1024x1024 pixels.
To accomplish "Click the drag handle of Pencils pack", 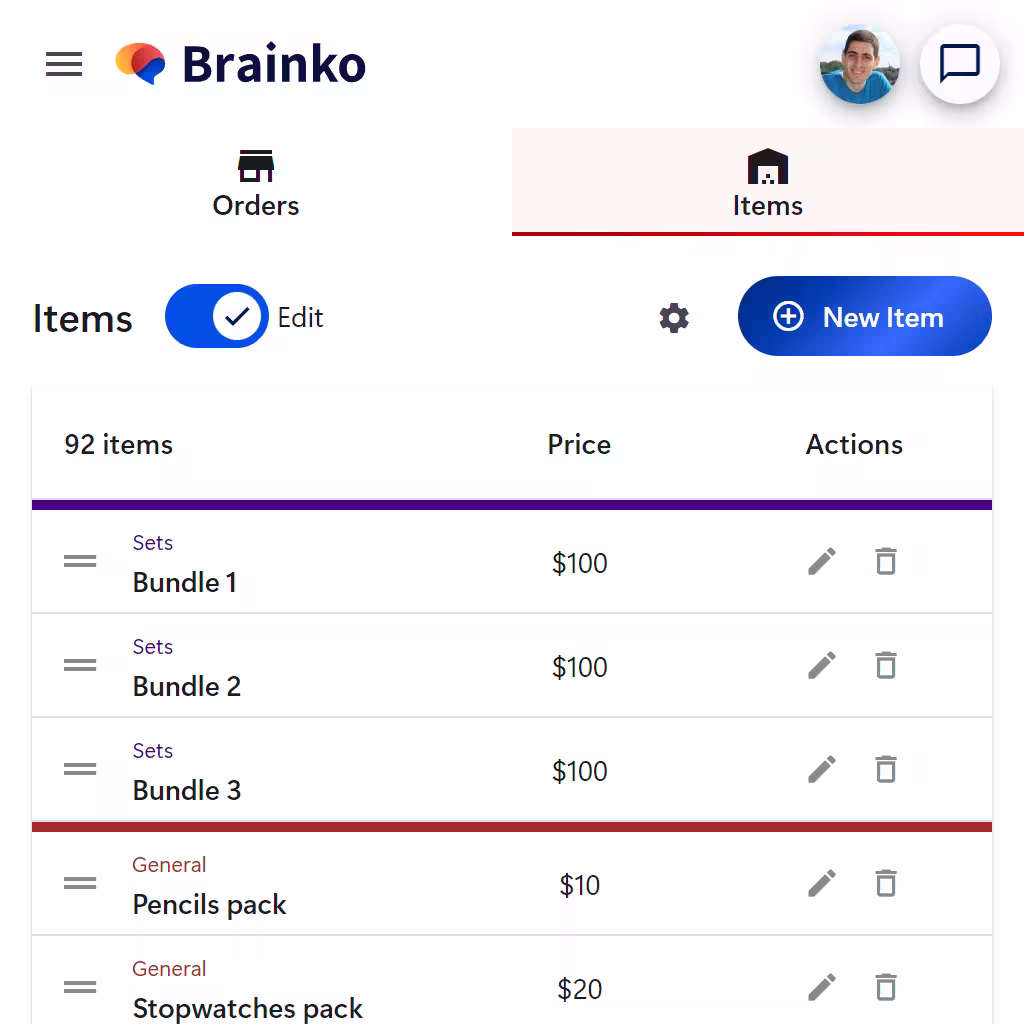I will point(80,884).
